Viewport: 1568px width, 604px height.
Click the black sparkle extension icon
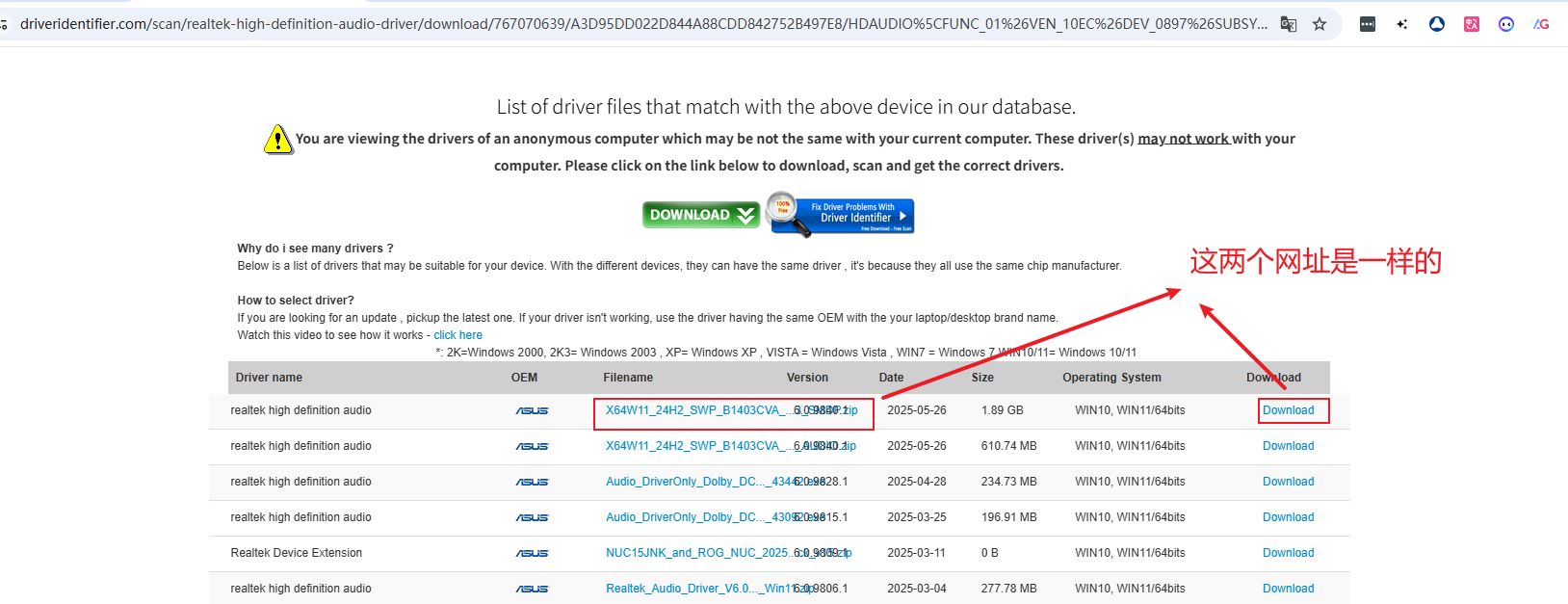click(x=1402, y=24)
